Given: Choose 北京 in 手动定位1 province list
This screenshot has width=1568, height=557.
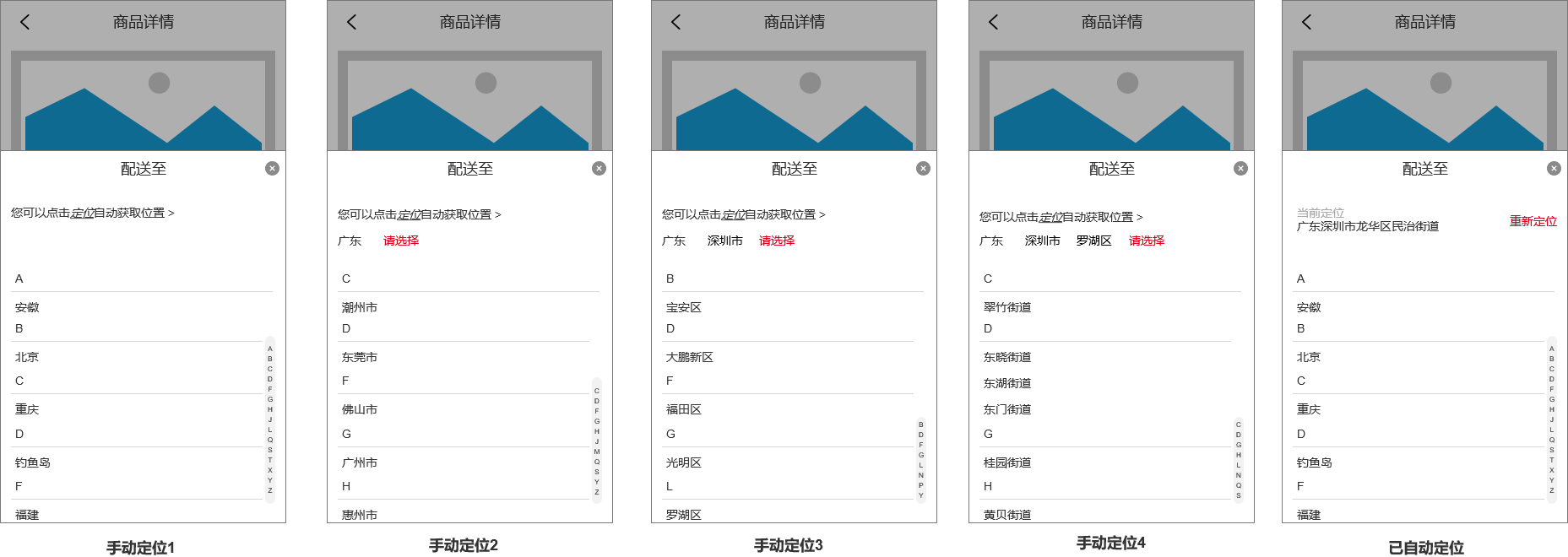Looking at the screenshot, I should [x=27, y=357].
